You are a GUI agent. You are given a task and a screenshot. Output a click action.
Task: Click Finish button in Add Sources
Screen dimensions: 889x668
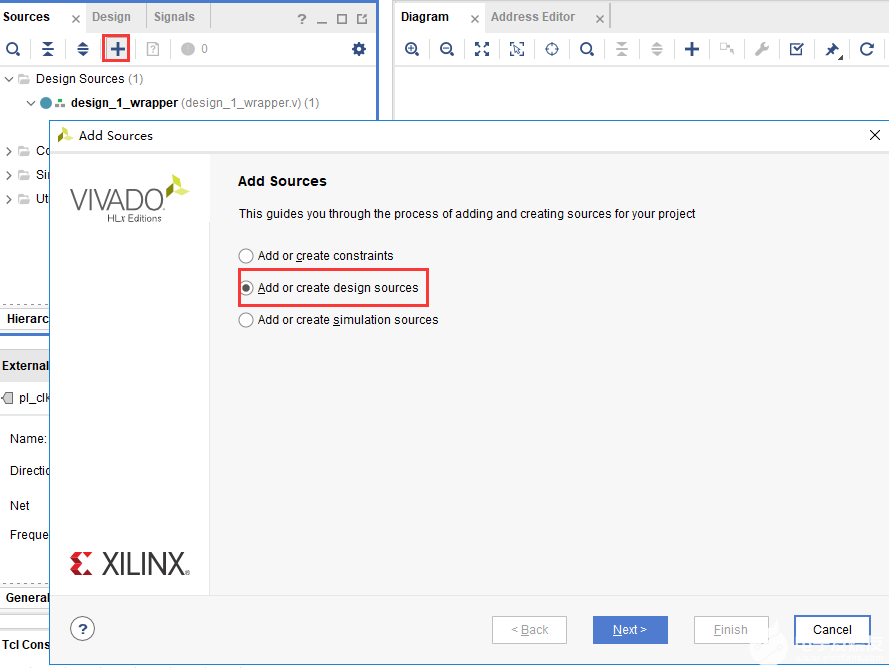[731, 629]
